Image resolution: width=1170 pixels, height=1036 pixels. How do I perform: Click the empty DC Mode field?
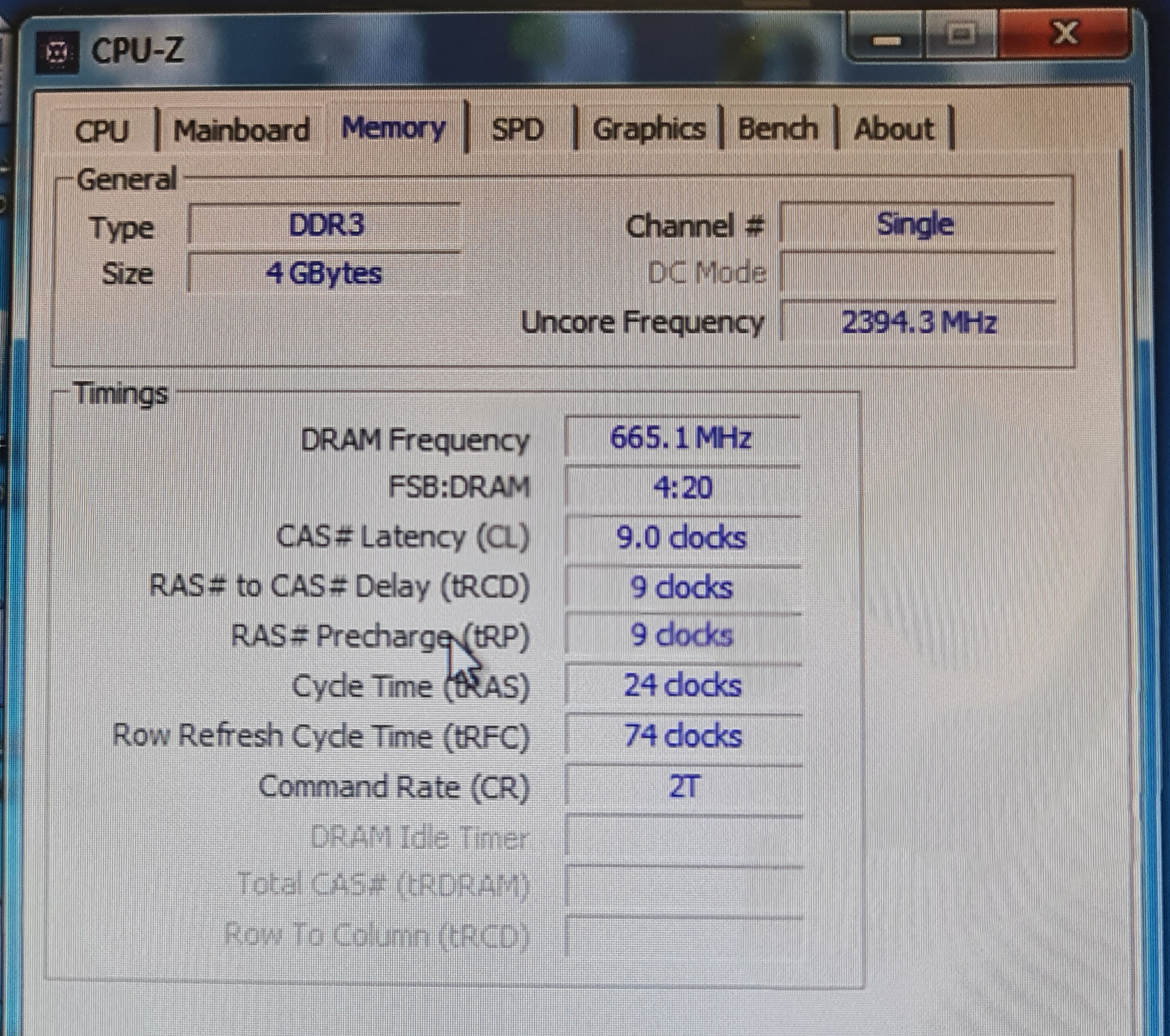click(917, 273)
